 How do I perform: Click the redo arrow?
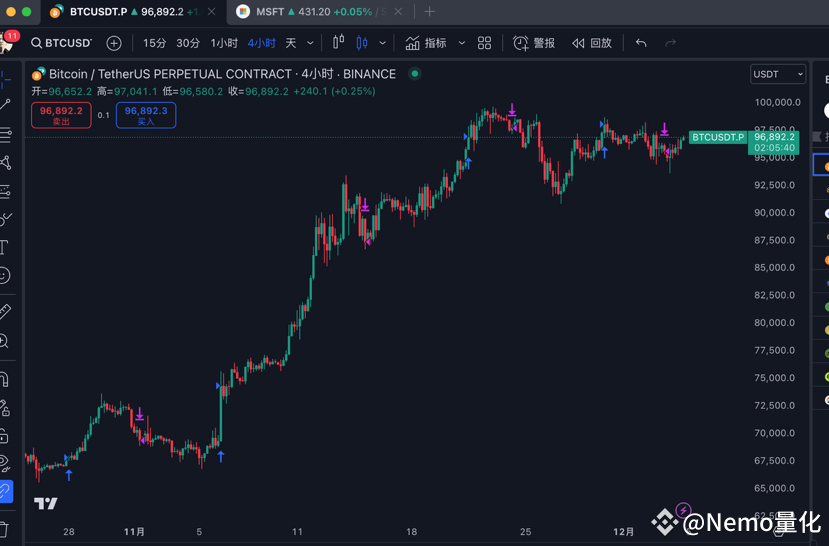coord(670,43)
